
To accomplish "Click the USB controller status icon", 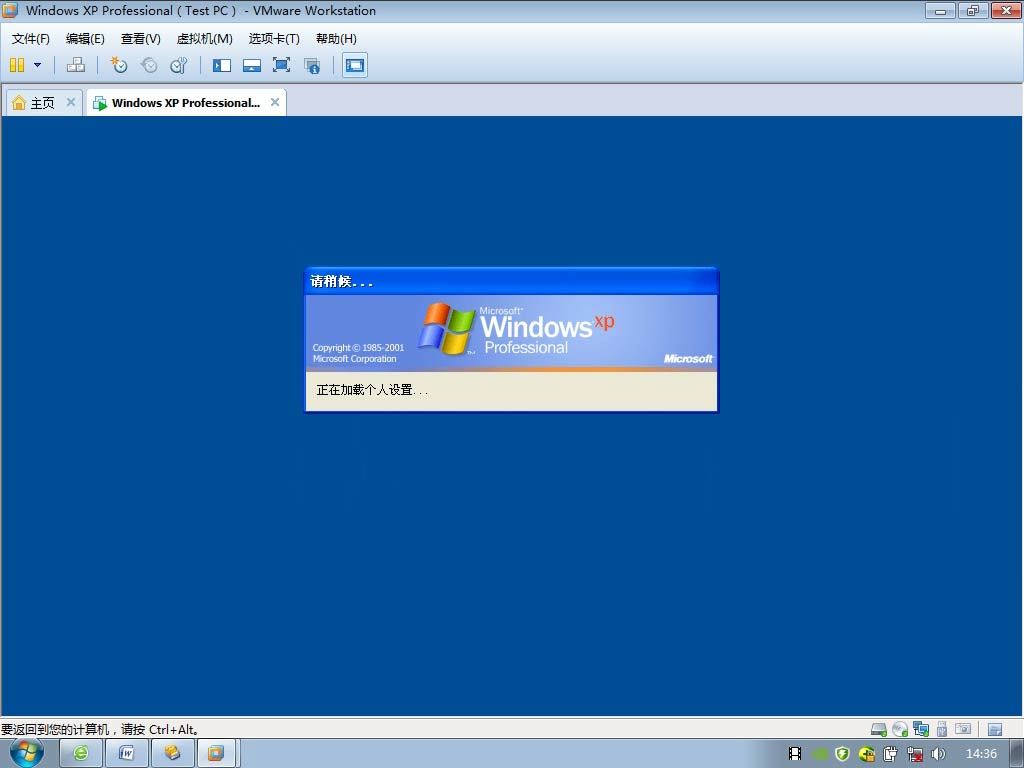I will click(x=942, y=729).
